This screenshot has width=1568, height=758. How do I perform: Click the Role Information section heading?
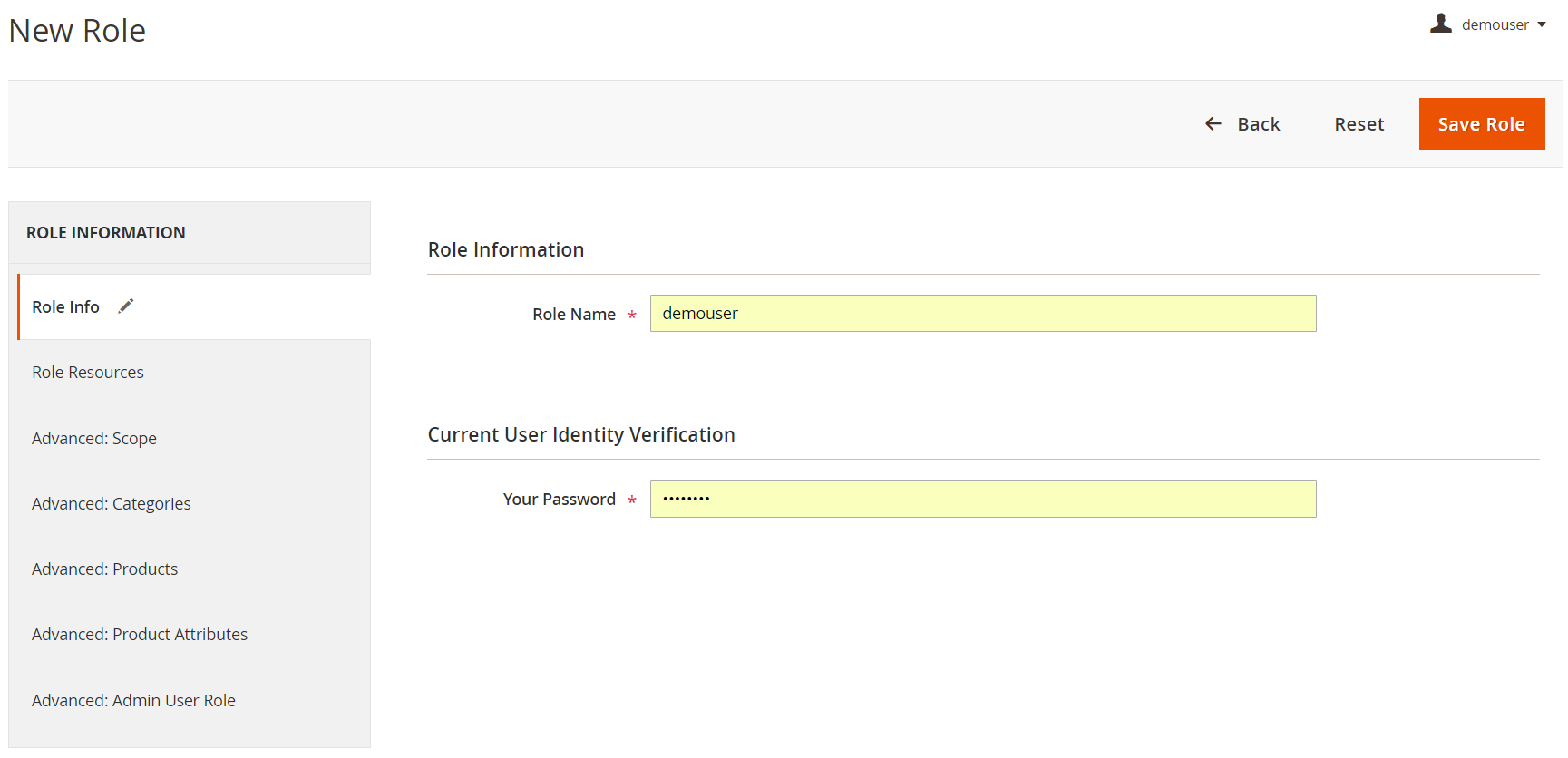coord(506,250)
